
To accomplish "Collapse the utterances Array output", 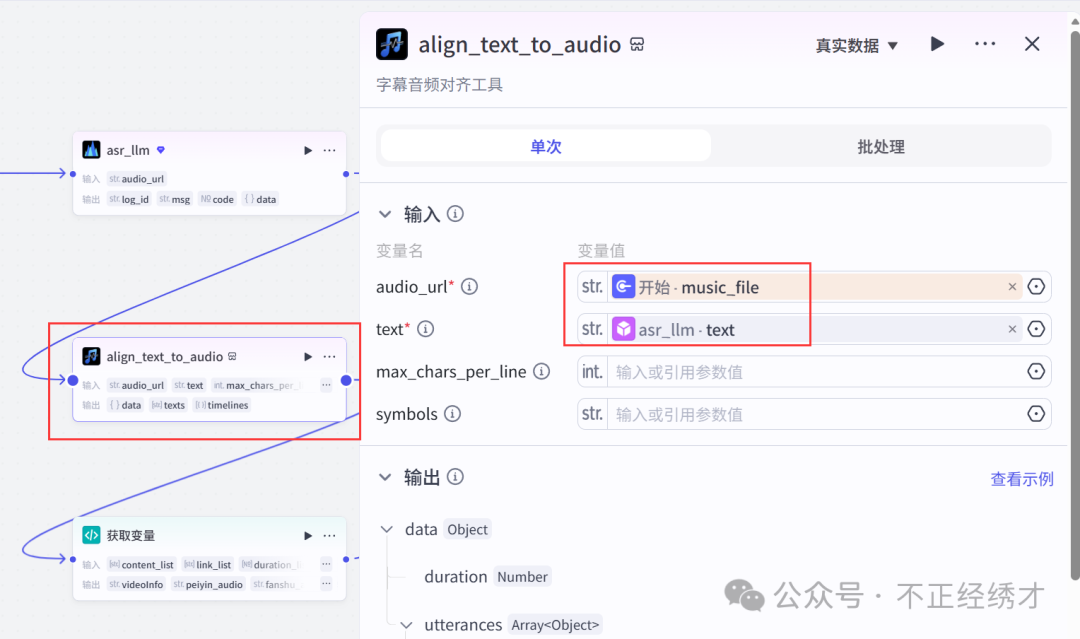I will click(x=405, y=624).
